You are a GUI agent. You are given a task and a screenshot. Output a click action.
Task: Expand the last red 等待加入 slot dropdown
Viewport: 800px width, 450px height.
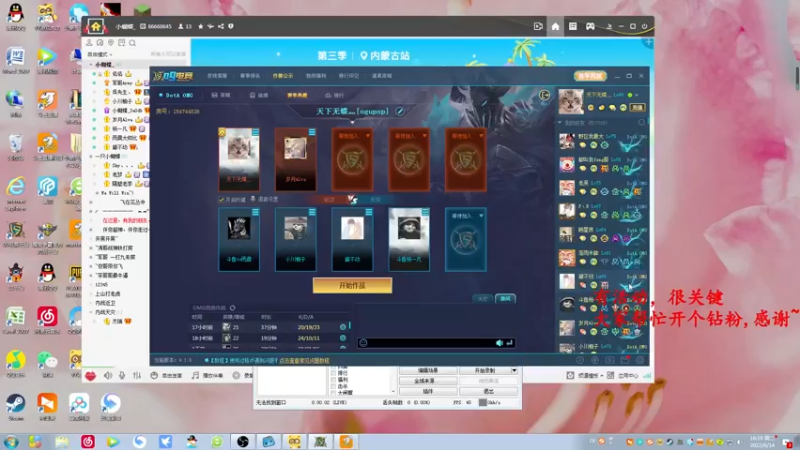(481, 136)
